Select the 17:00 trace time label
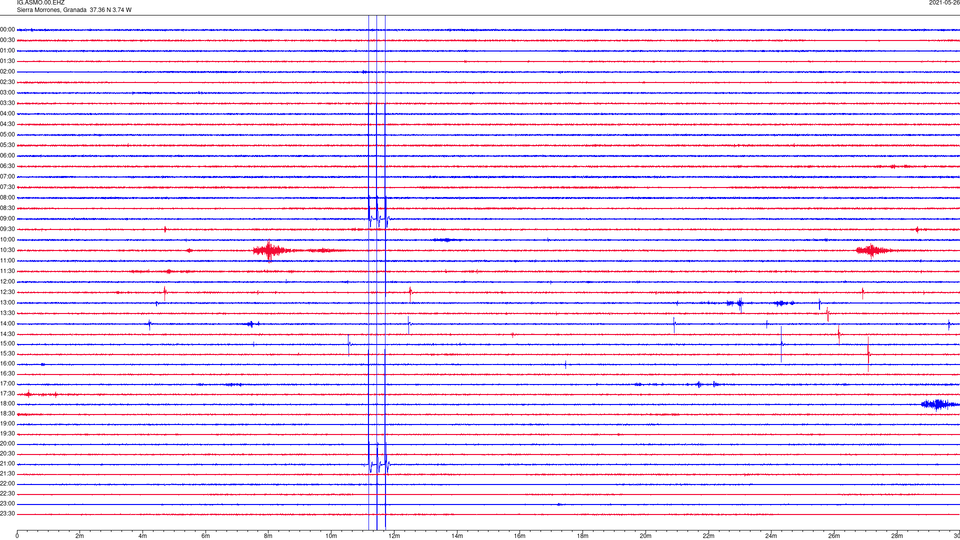960x540 pixels. 7,384
